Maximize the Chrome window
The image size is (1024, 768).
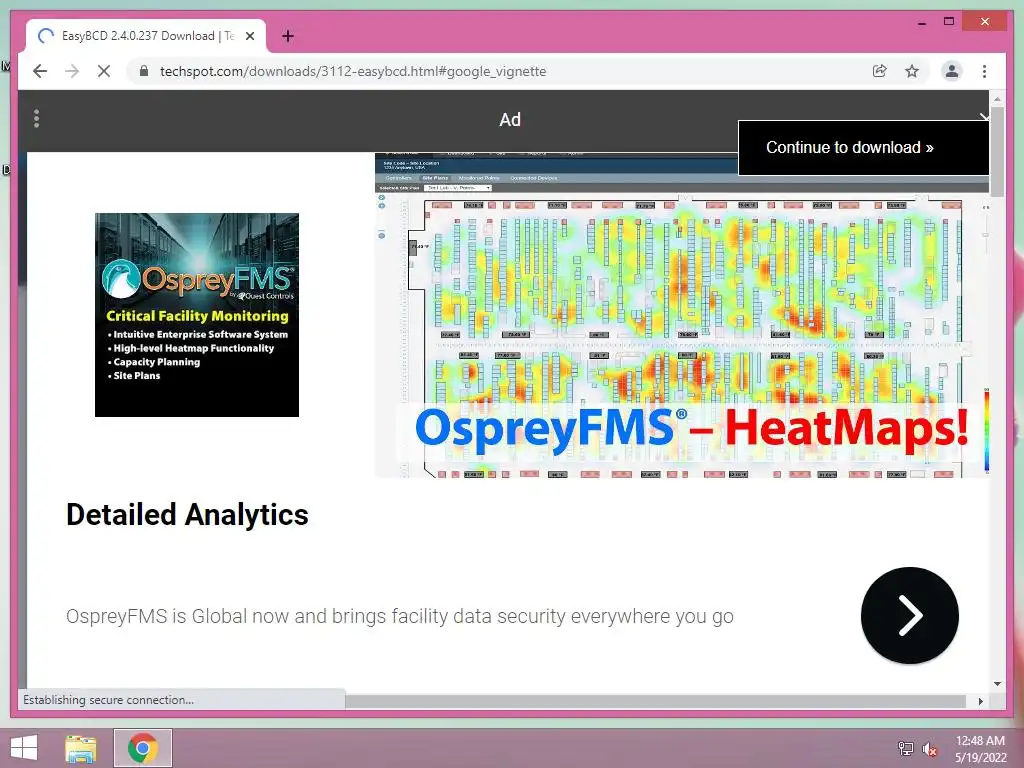949,22
